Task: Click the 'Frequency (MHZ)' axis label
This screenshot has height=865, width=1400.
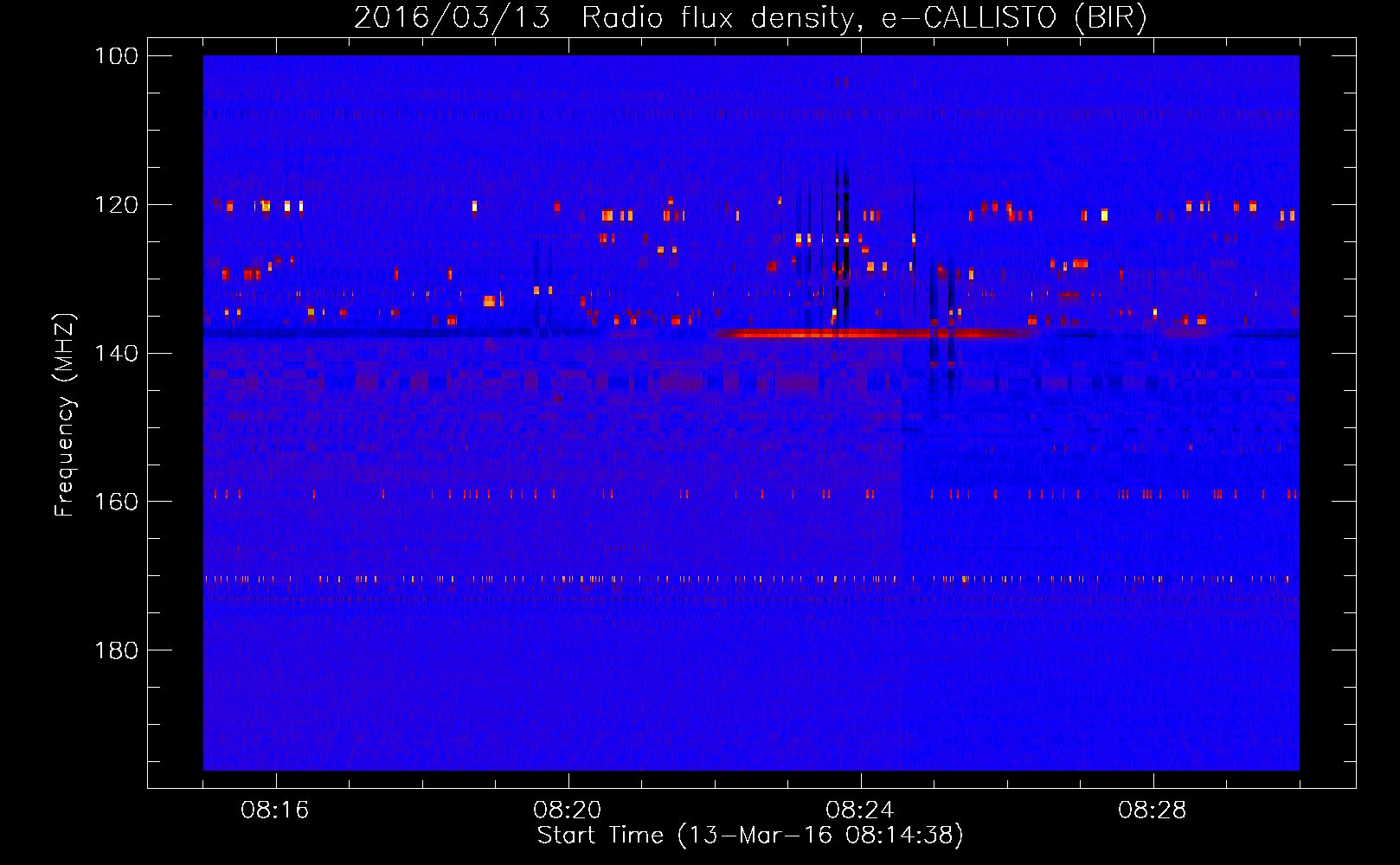Action: click(x=65, y=414)
